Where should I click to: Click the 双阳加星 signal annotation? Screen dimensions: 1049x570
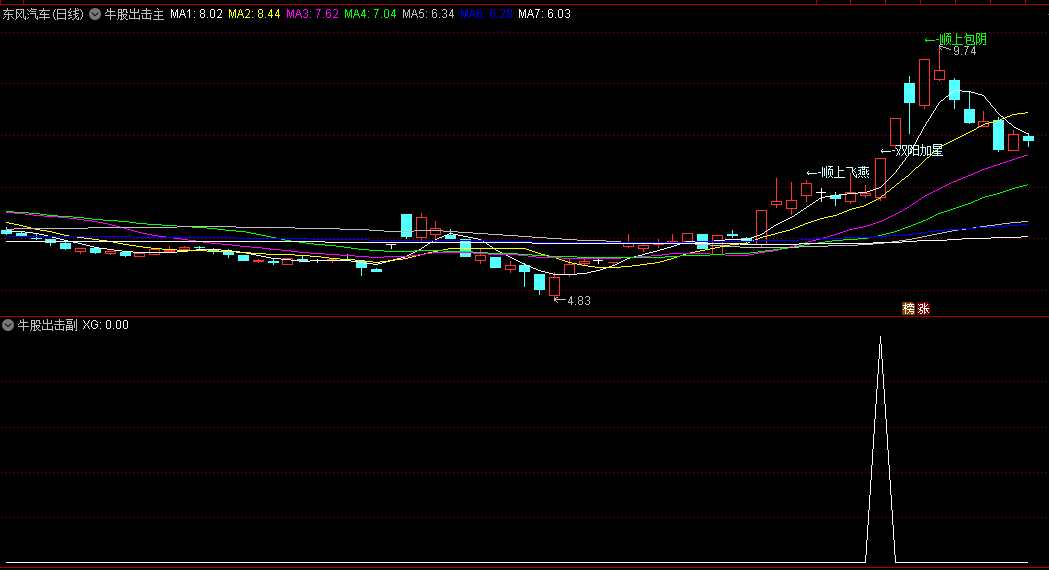[x=912, y=151]
